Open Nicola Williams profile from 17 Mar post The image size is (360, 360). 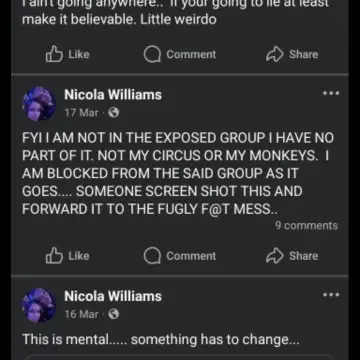pos(113,95)
